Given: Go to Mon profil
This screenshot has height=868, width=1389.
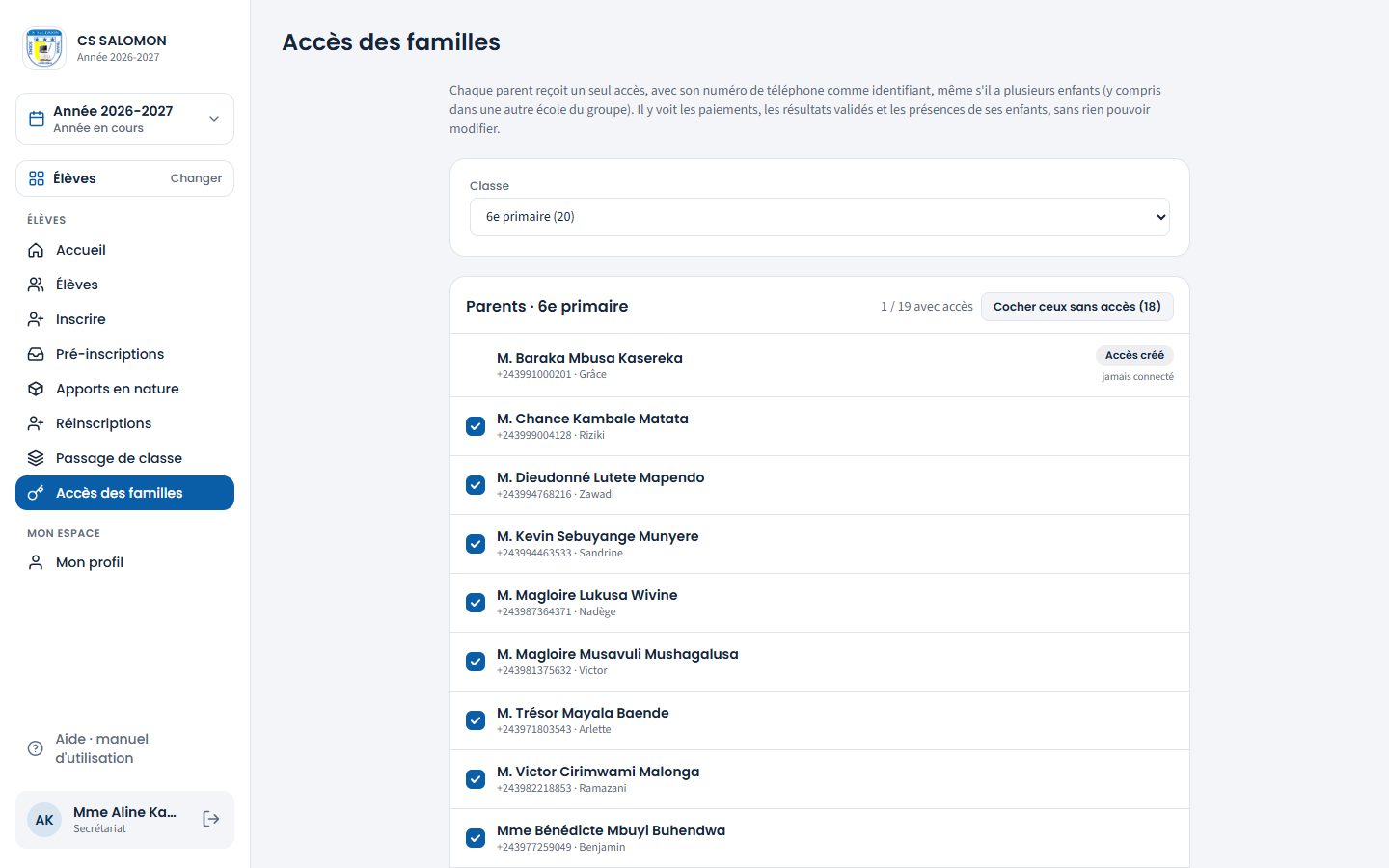Looking at the screenshot, I should click(x=124, y=562).
